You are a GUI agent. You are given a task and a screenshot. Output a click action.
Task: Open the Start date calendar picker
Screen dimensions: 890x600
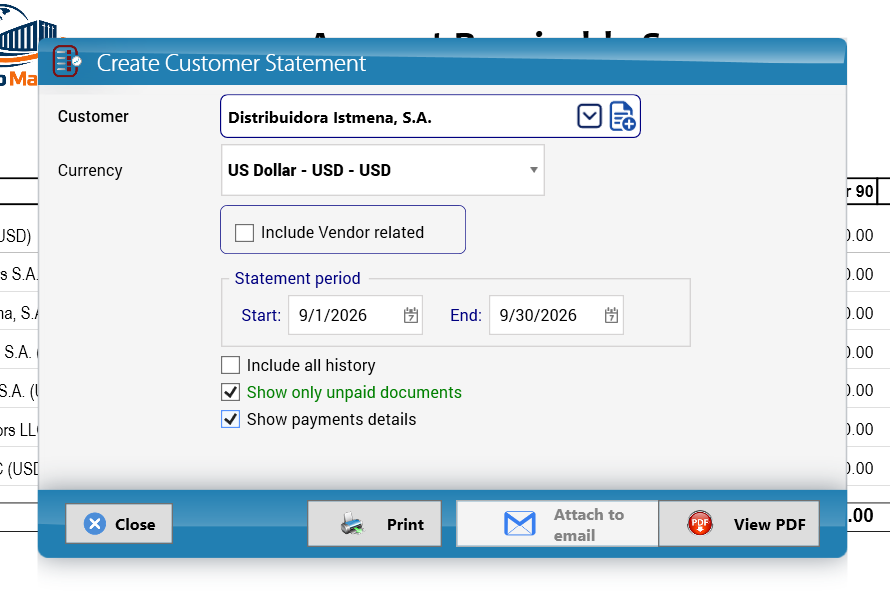click(410, 315)
